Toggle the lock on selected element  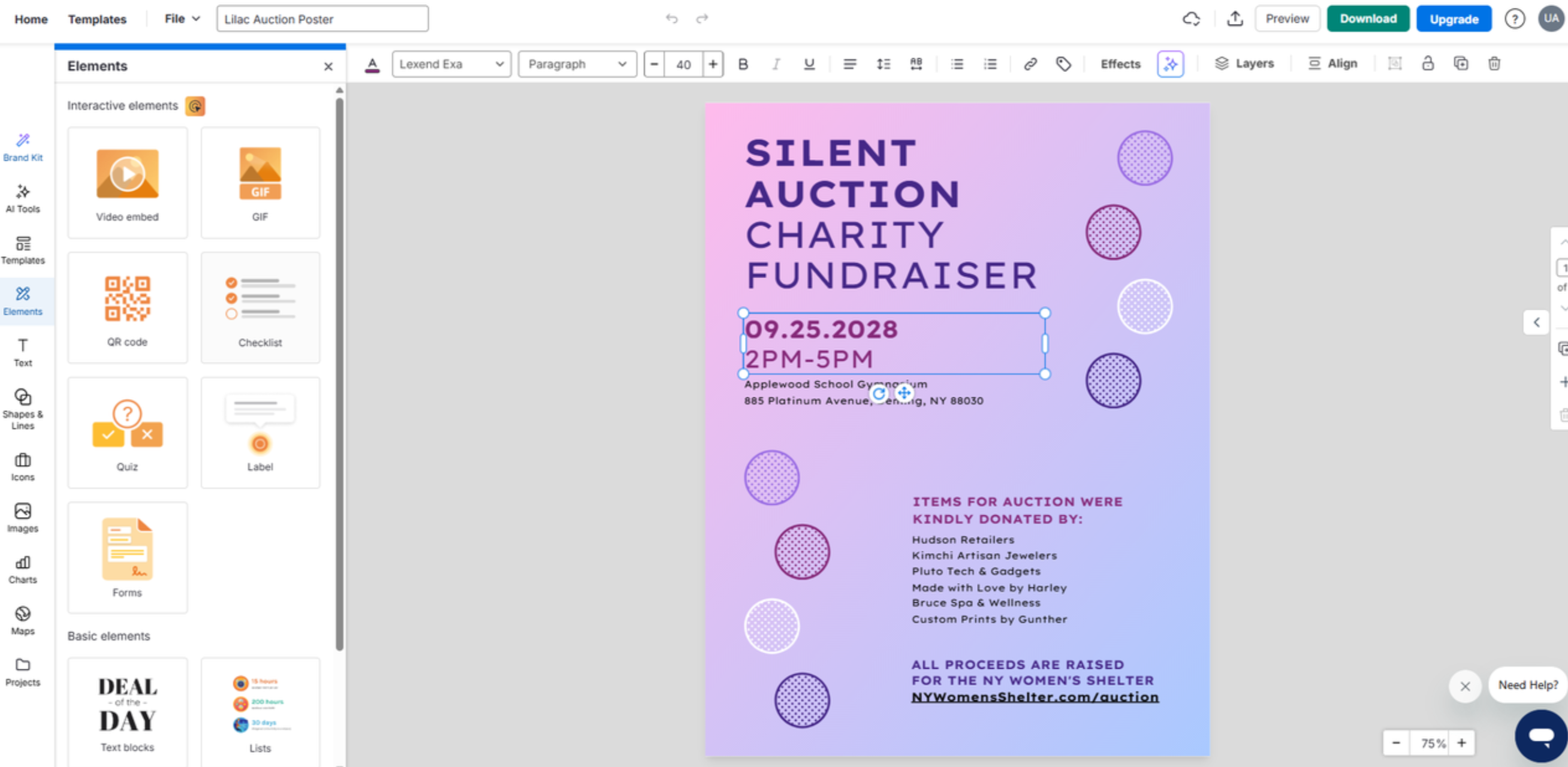(1427, 64)
